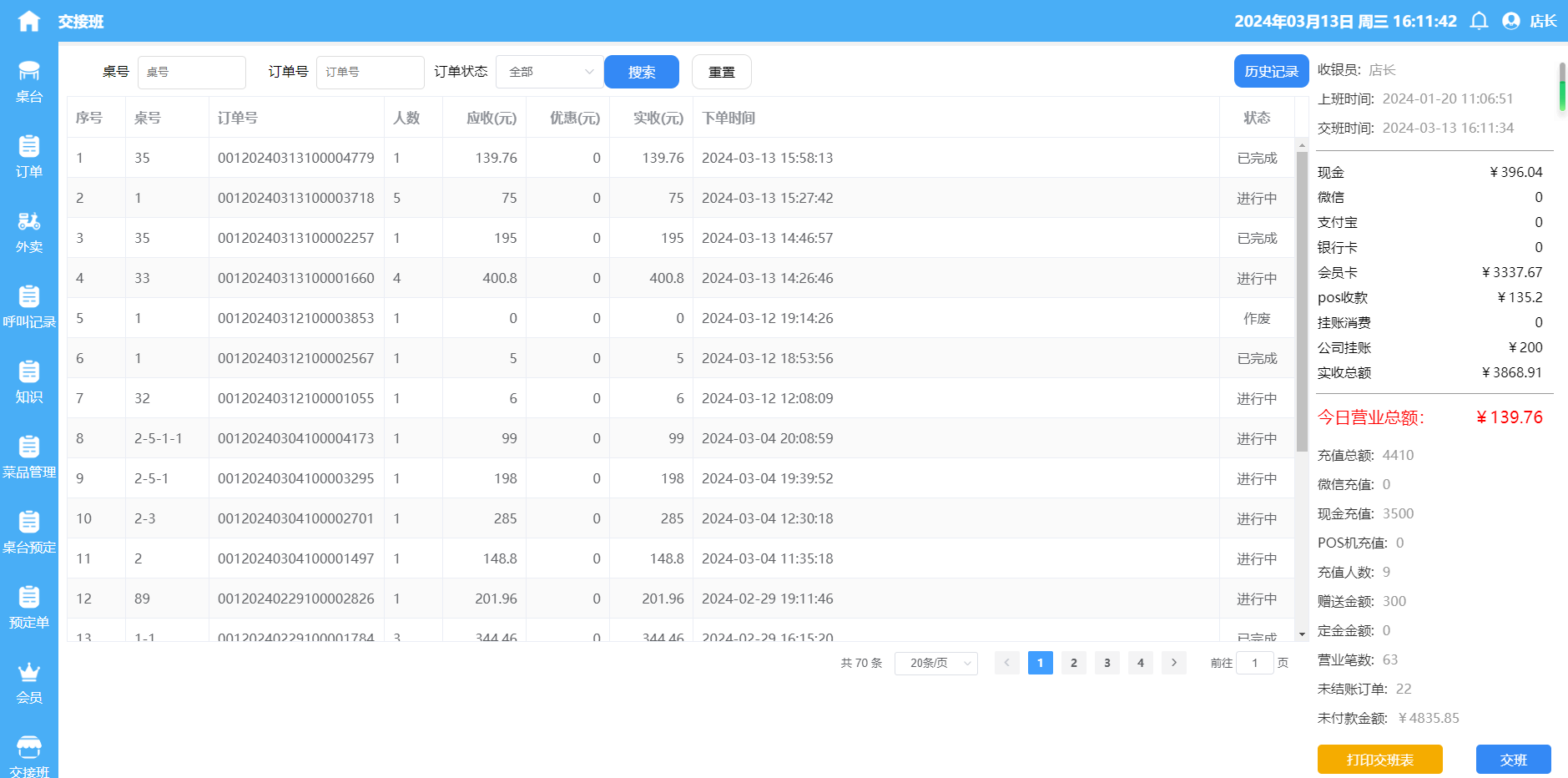Click the 店长 username text
The image size is (1568, 778).
pyautogui.click(x=1543, y=21)
